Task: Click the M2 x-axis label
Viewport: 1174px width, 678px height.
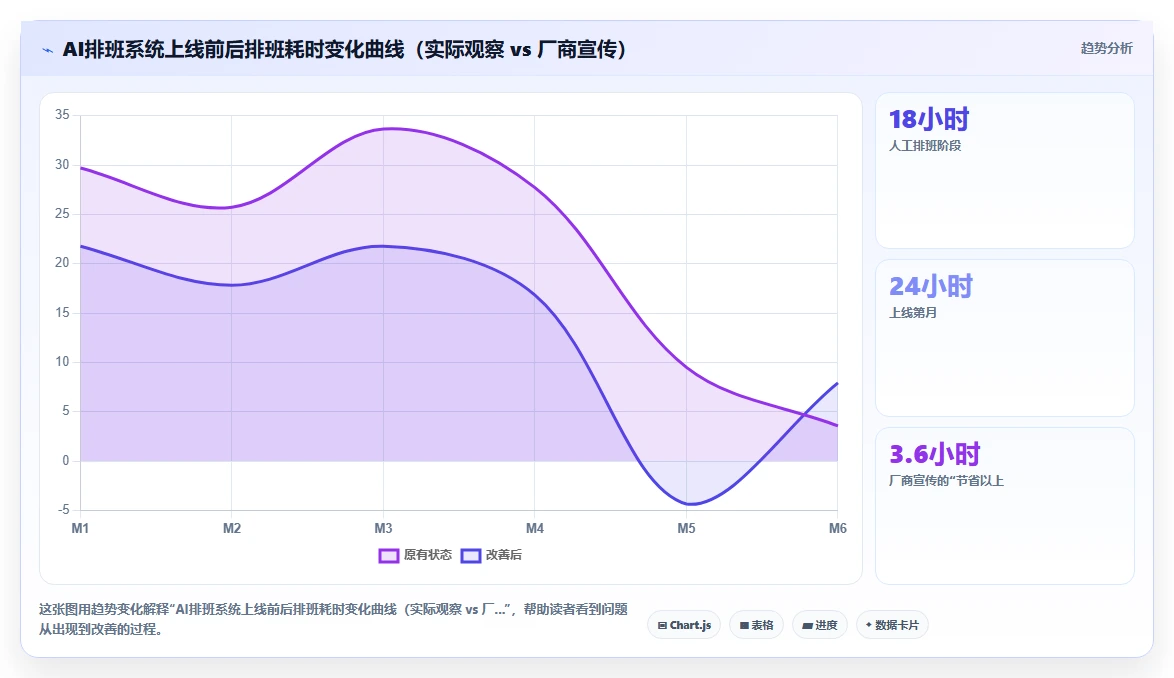Action: (x=232, y=528)
